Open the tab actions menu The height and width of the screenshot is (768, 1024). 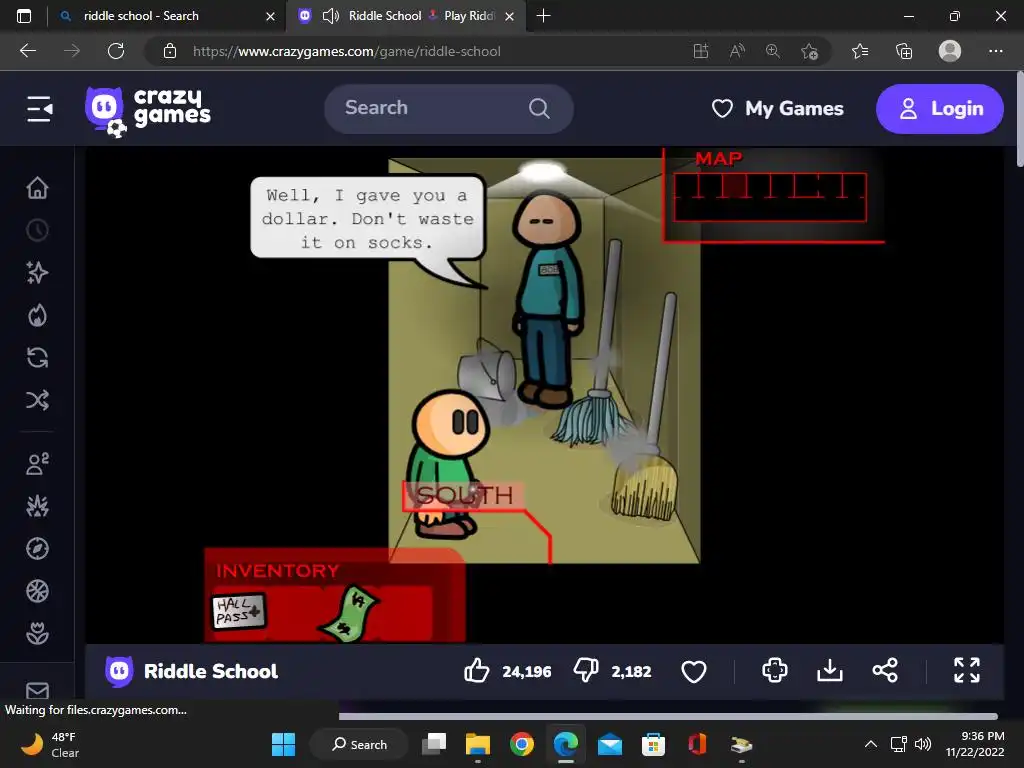[x=24, y=16]
